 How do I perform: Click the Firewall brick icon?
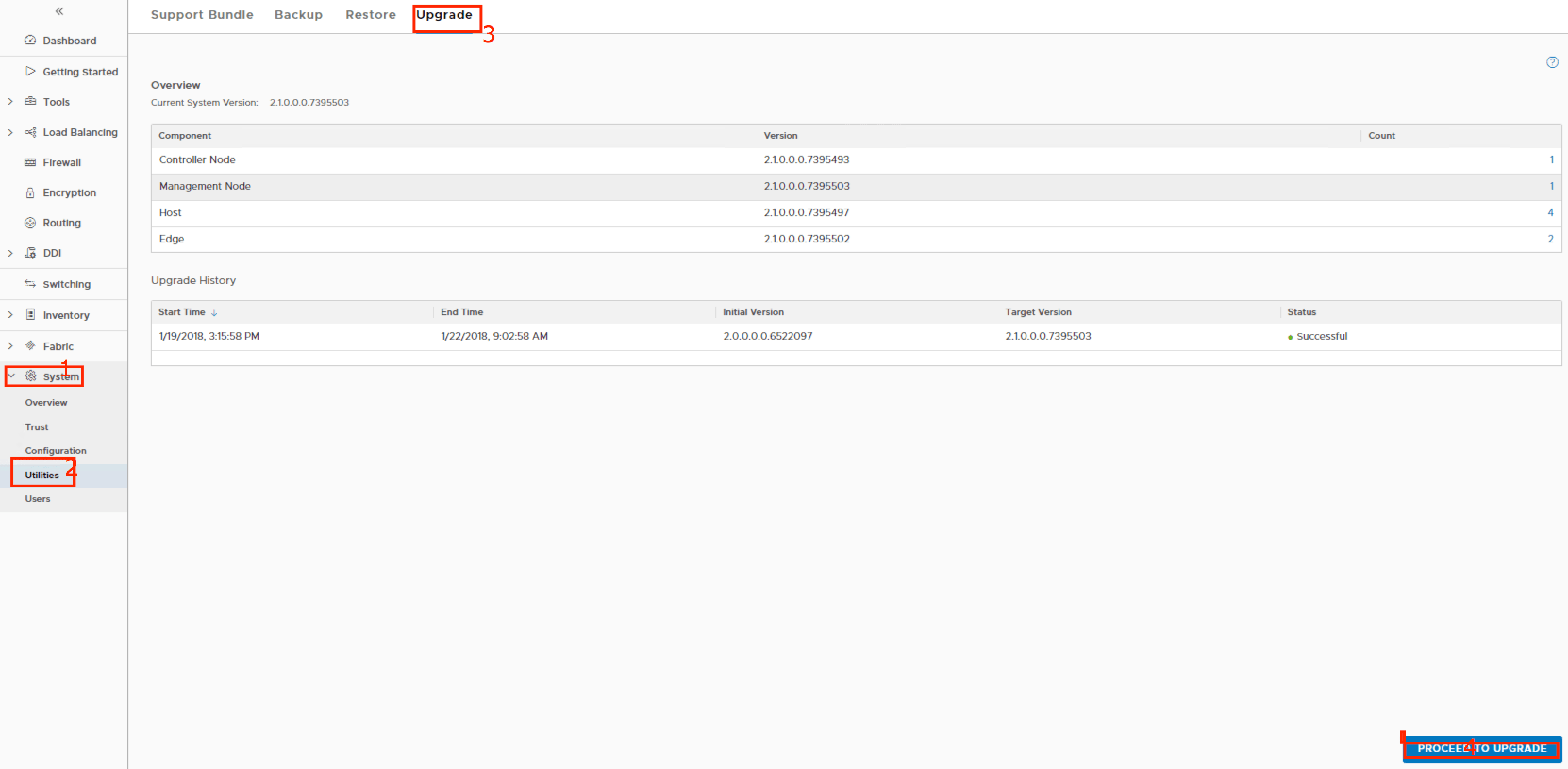coord(30,162)
